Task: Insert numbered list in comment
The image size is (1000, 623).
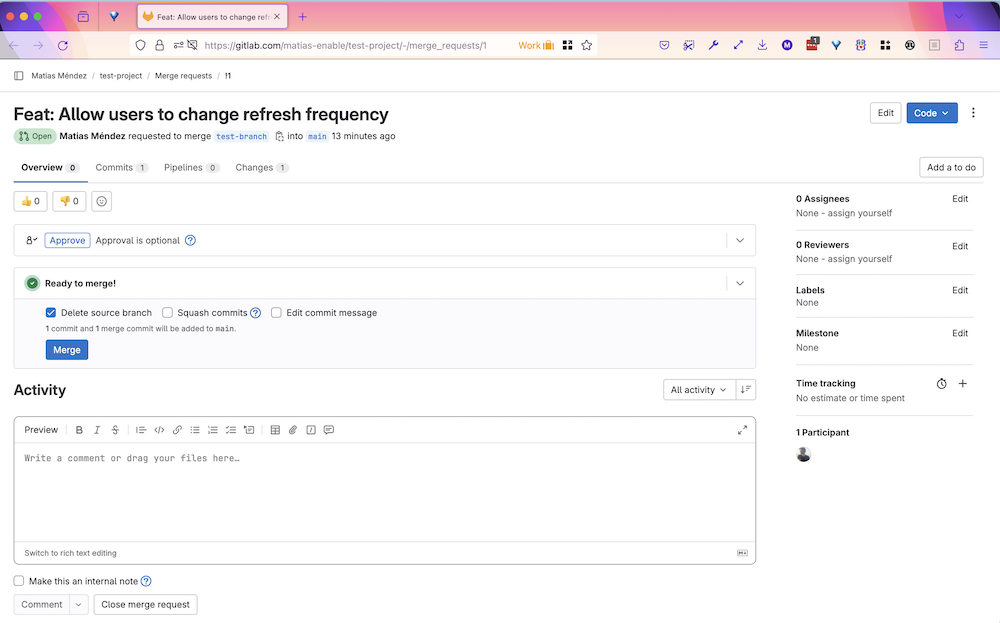Action: (213, 430)
